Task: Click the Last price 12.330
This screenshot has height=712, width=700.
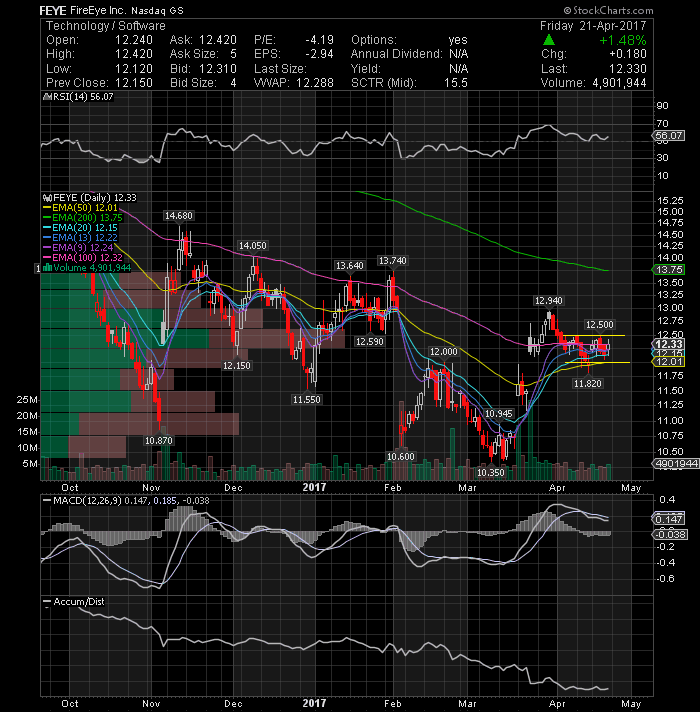Action: pyautogui.click(x=628, y=69)
